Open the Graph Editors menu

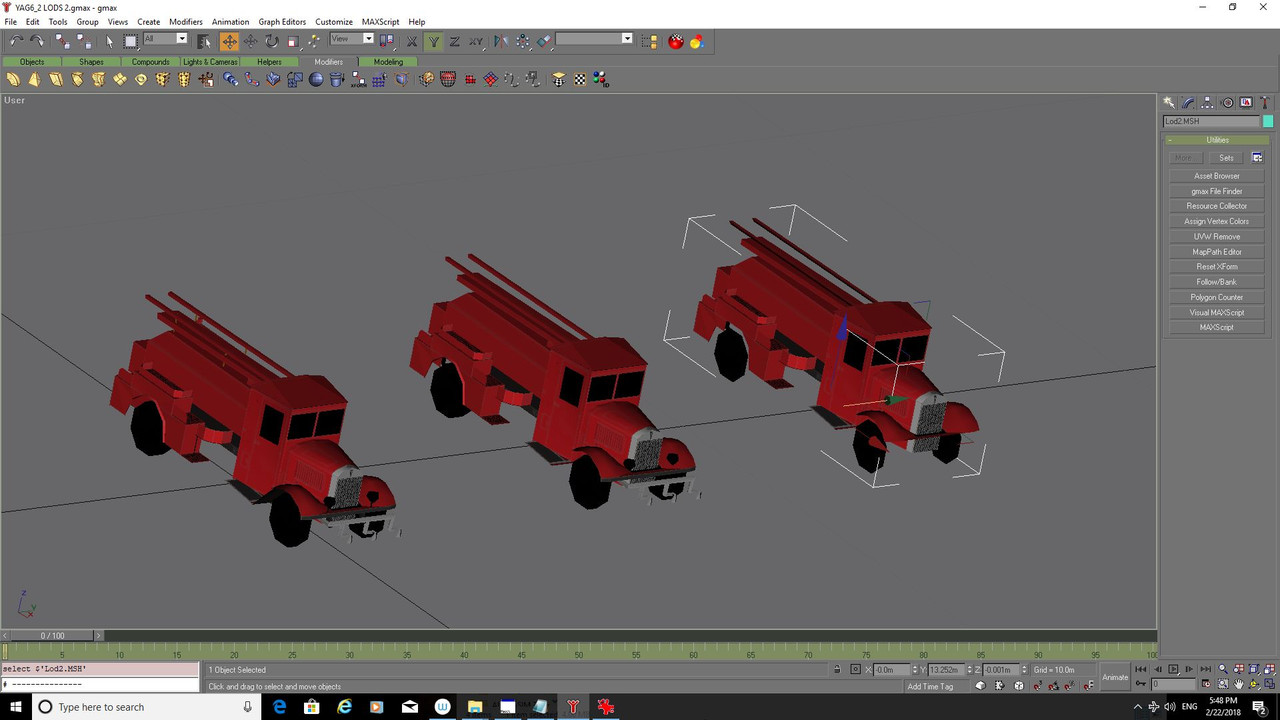coord(282,21)
